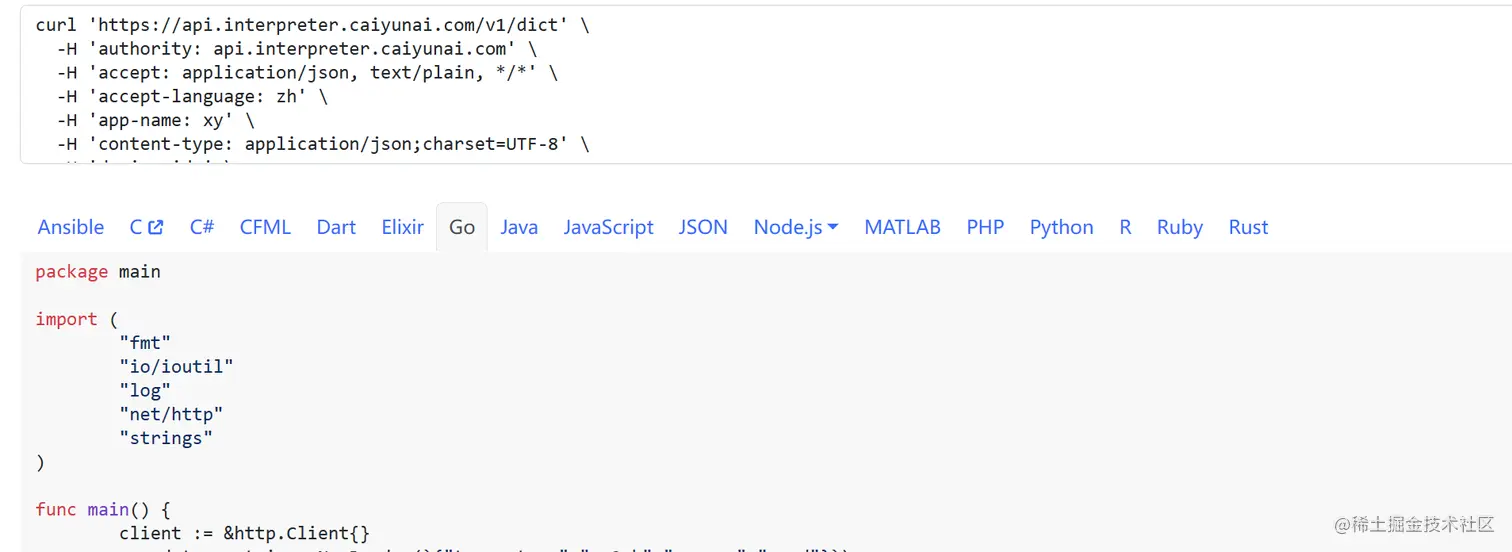1512x552 pixels.
Task: Click the curl URL first line
Action: coord(312,25)
